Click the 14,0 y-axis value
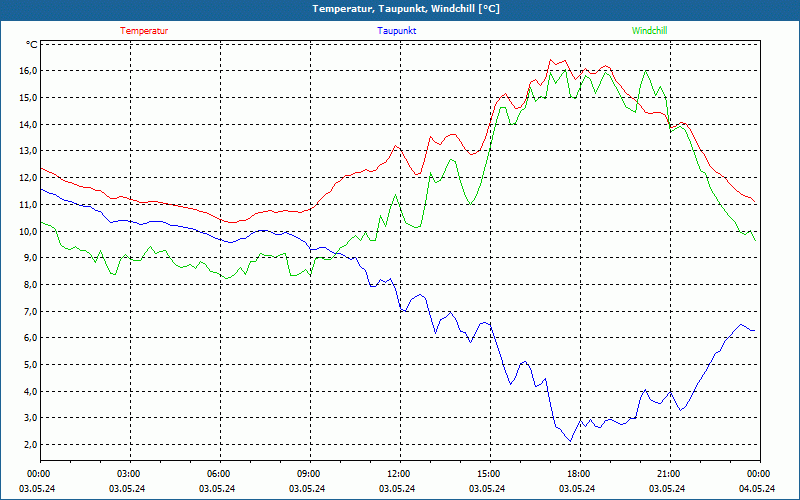The height and width of the screenshot is (500, 800). pyautogui.click(x=29, y=124)
